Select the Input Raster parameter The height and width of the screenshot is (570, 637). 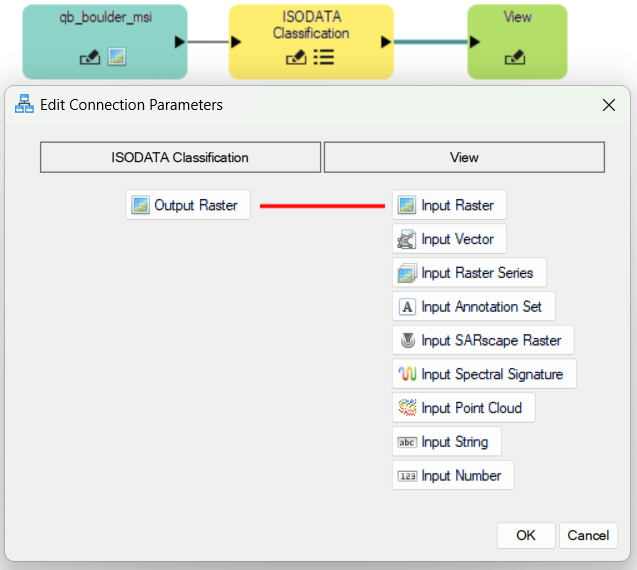(449, 206)
